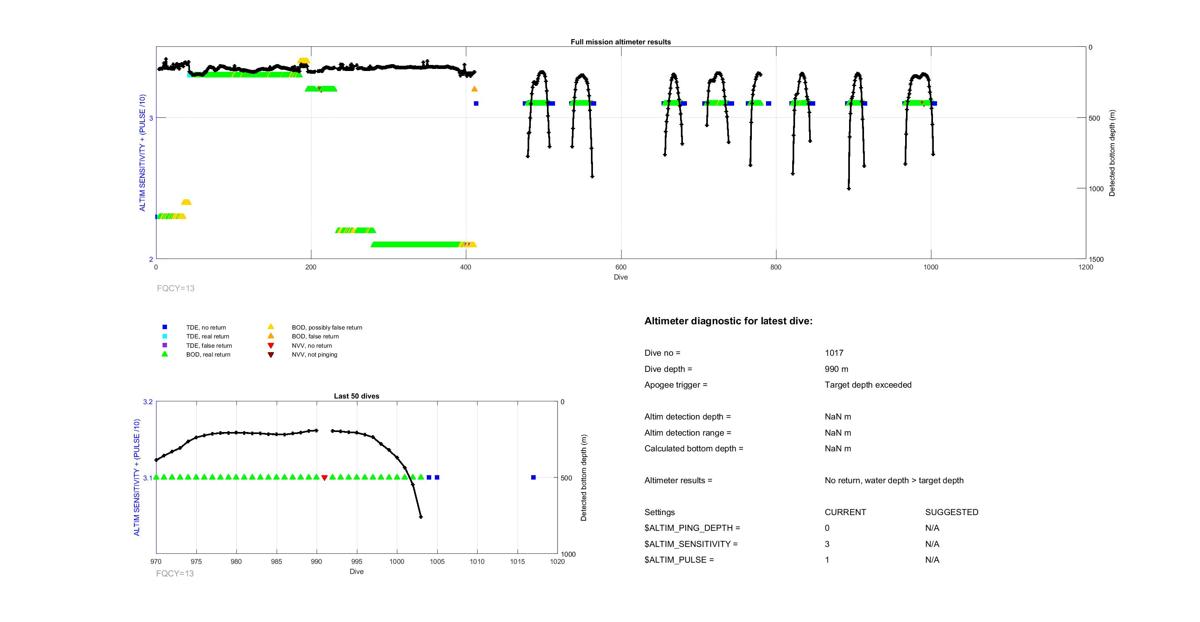This screenshot has height=622, width=1200.
Task: Click the green triangle marker for BOD, real return
Action: [x=166, y=354]
